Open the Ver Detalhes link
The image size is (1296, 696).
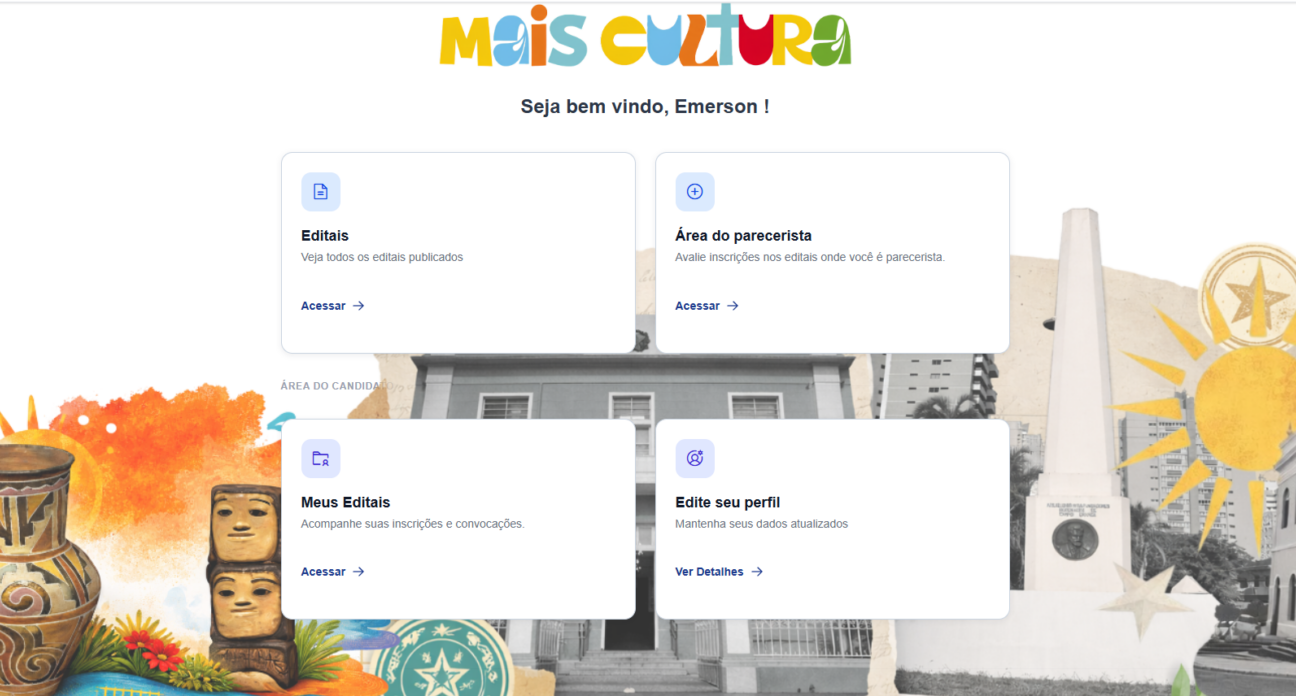click(719, 572)
